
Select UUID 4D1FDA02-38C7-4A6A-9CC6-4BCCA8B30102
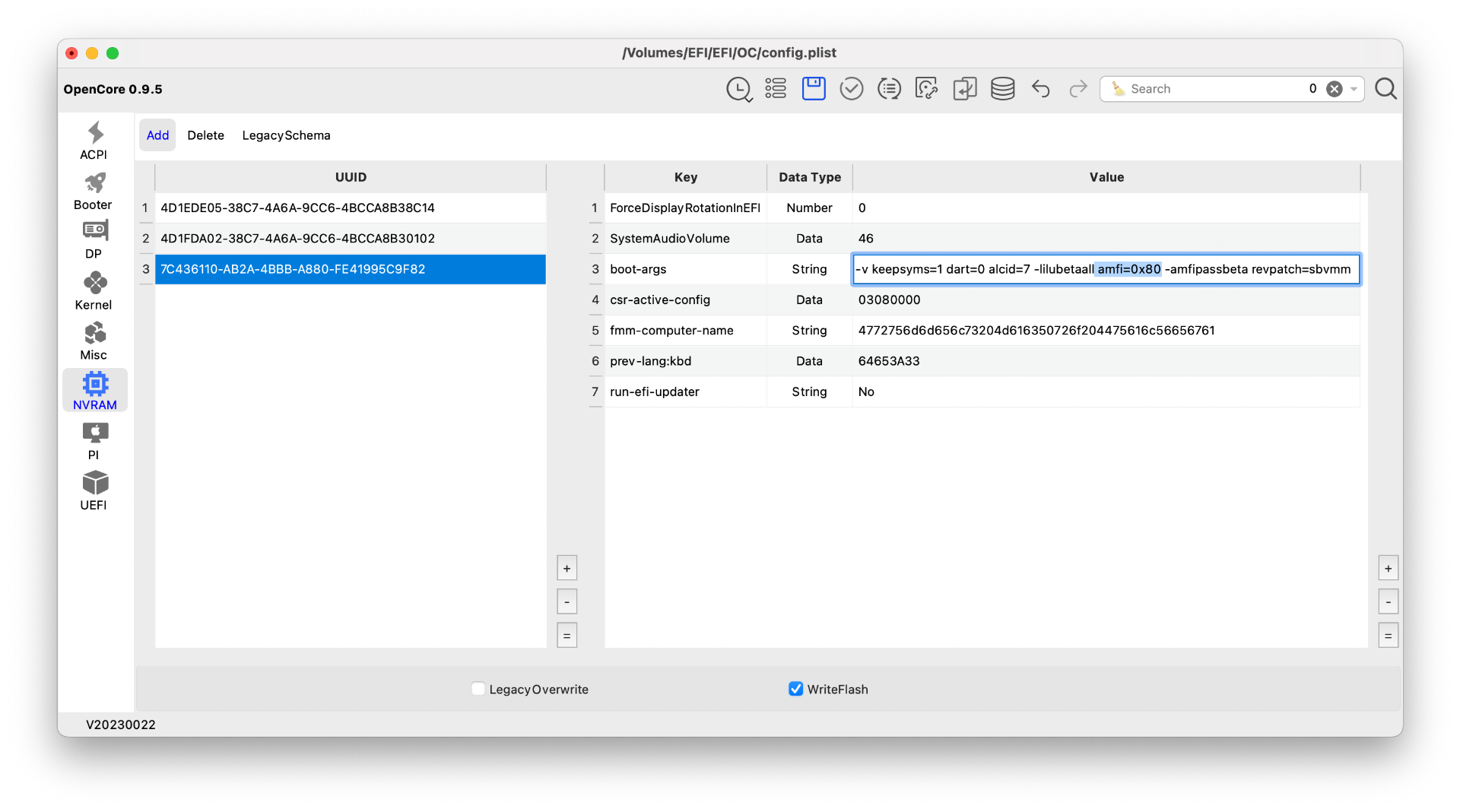pos(351,238)
